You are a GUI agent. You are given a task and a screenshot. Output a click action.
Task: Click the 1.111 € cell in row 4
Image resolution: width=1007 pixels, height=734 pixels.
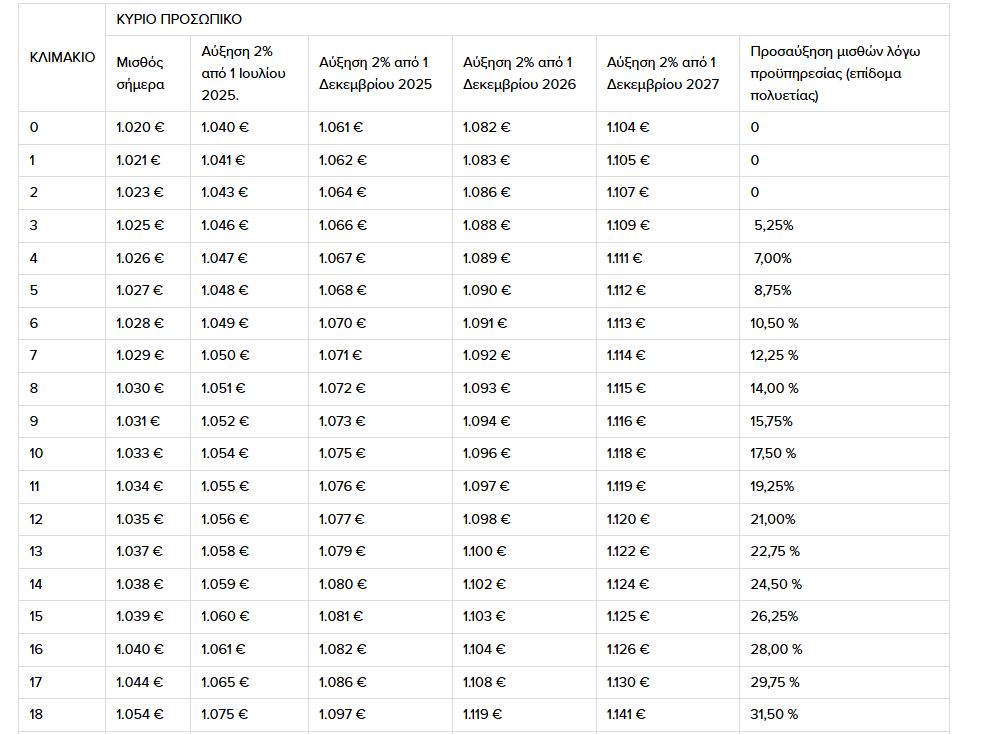pos(624,258)
